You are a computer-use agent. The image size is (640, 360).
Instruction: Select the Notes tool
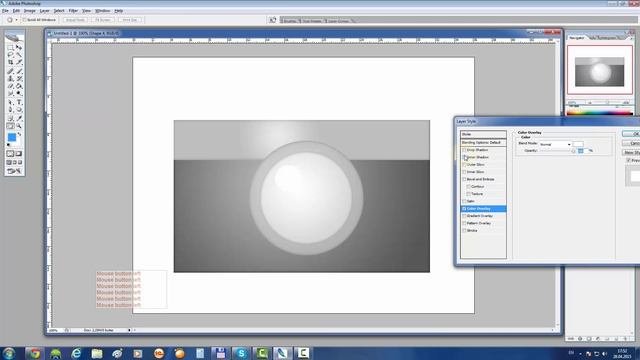tap(10, 119)
